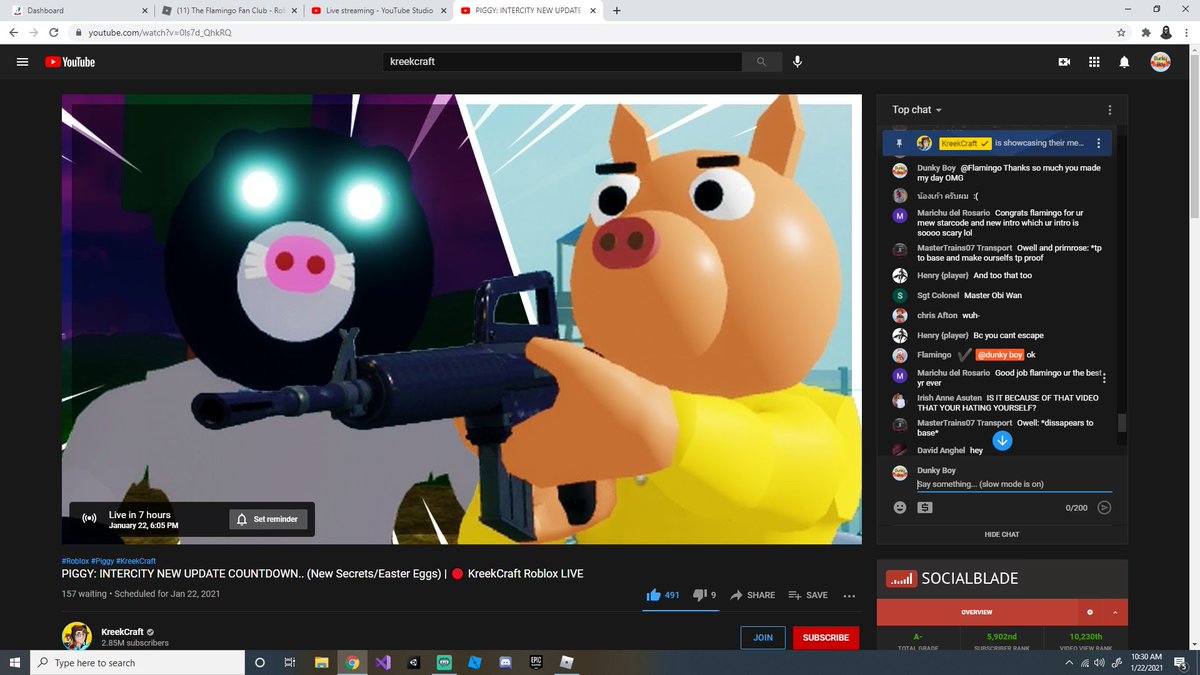
Task: Open a new Chrome tab
Action: (x=616, y=11)
